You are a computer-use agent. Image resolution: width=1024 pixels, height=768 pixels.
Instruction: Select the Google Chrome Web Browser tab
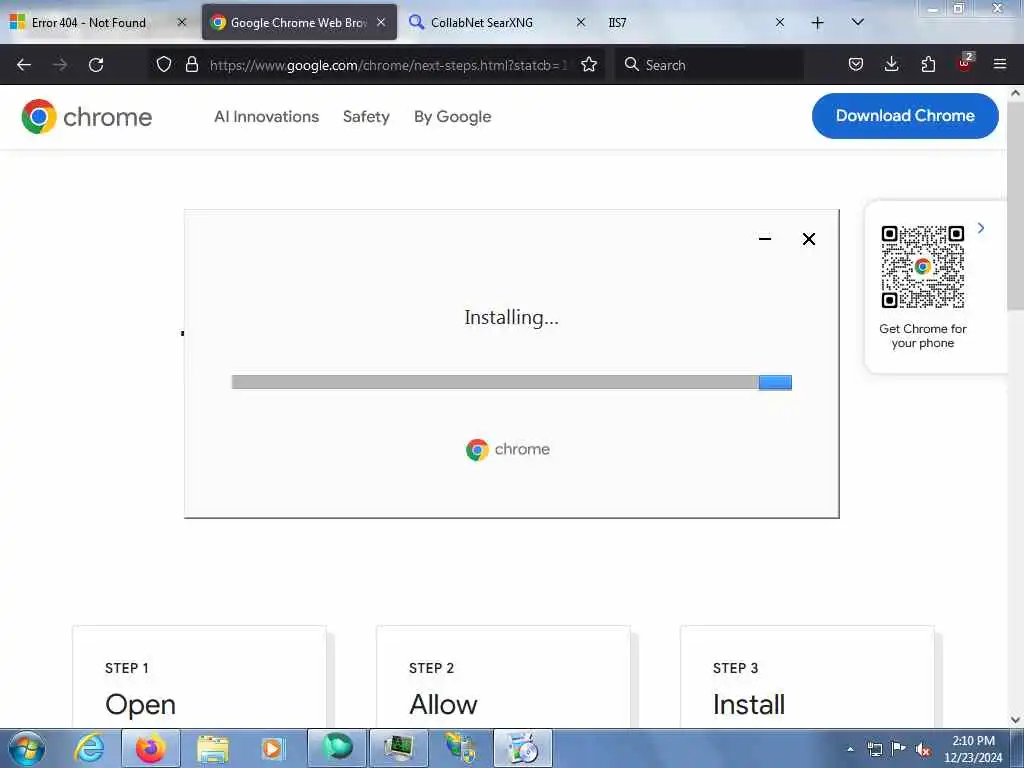[299, 22]
